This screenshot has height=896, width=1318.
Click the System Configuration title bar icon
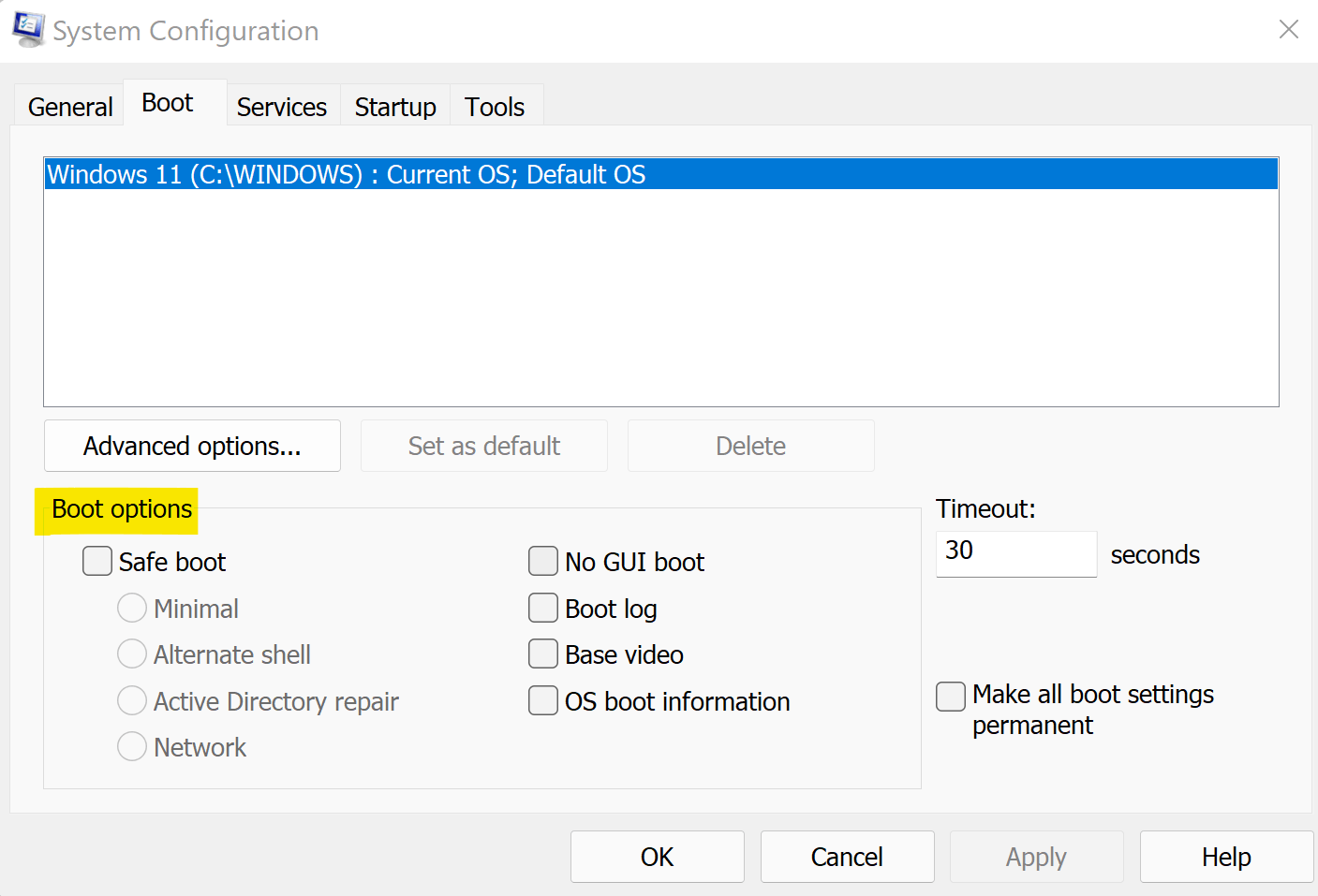[28, 29]
